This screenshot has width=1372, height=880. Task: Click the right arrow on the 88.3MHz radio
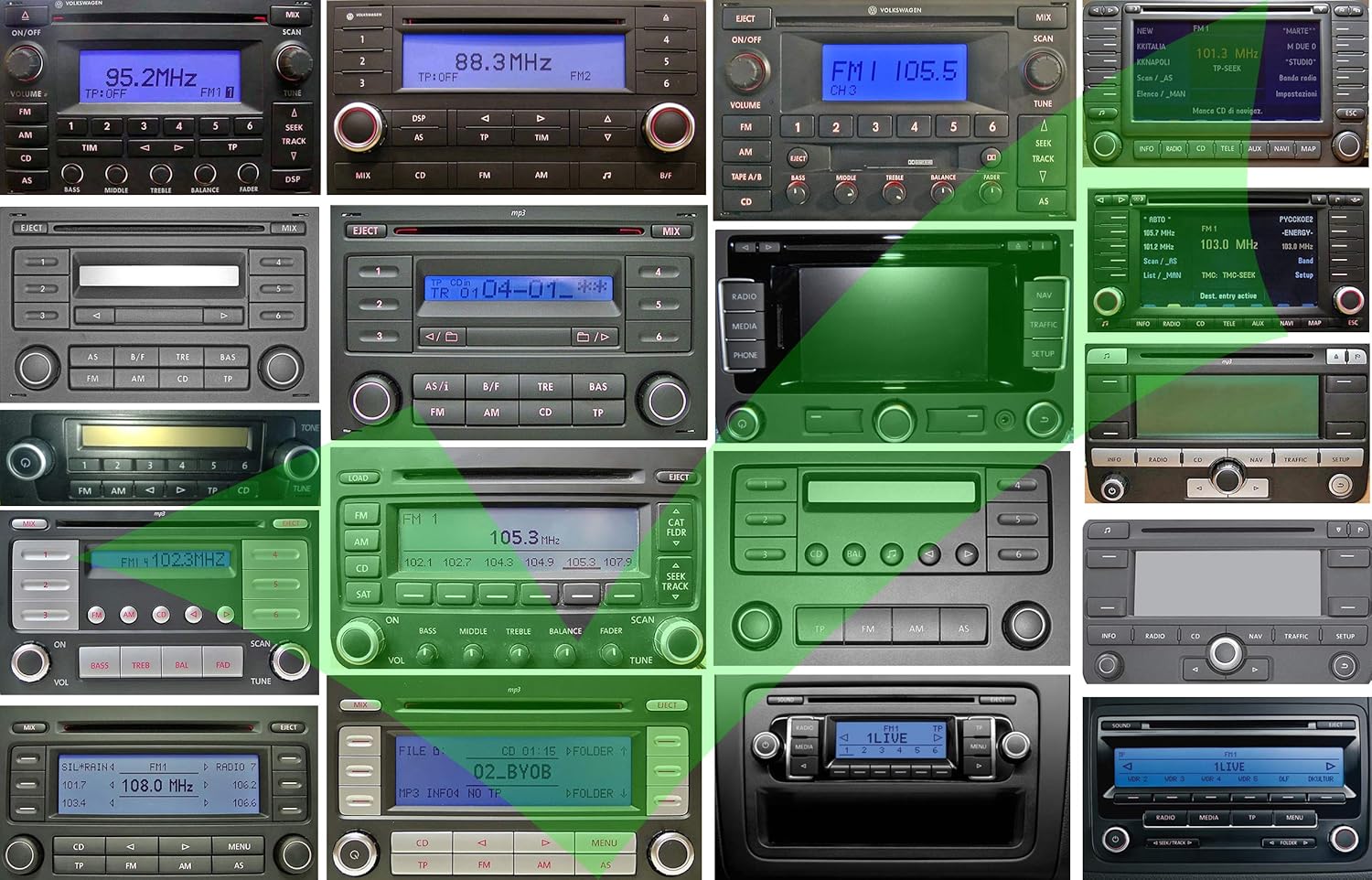pyautogui.click(x=541, y=118)
